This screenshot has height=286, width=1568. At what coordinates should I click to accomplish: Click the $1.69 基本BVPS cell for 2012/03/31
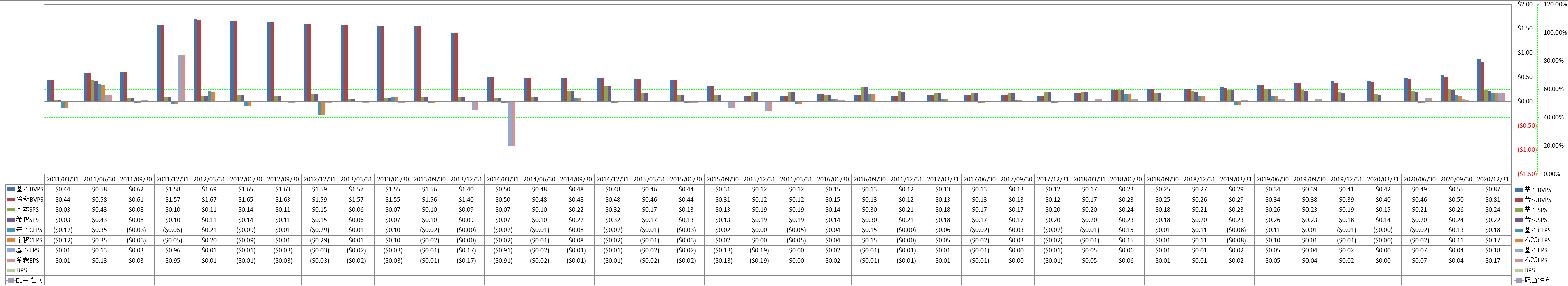pyautogui.click(x=209, y=189)
